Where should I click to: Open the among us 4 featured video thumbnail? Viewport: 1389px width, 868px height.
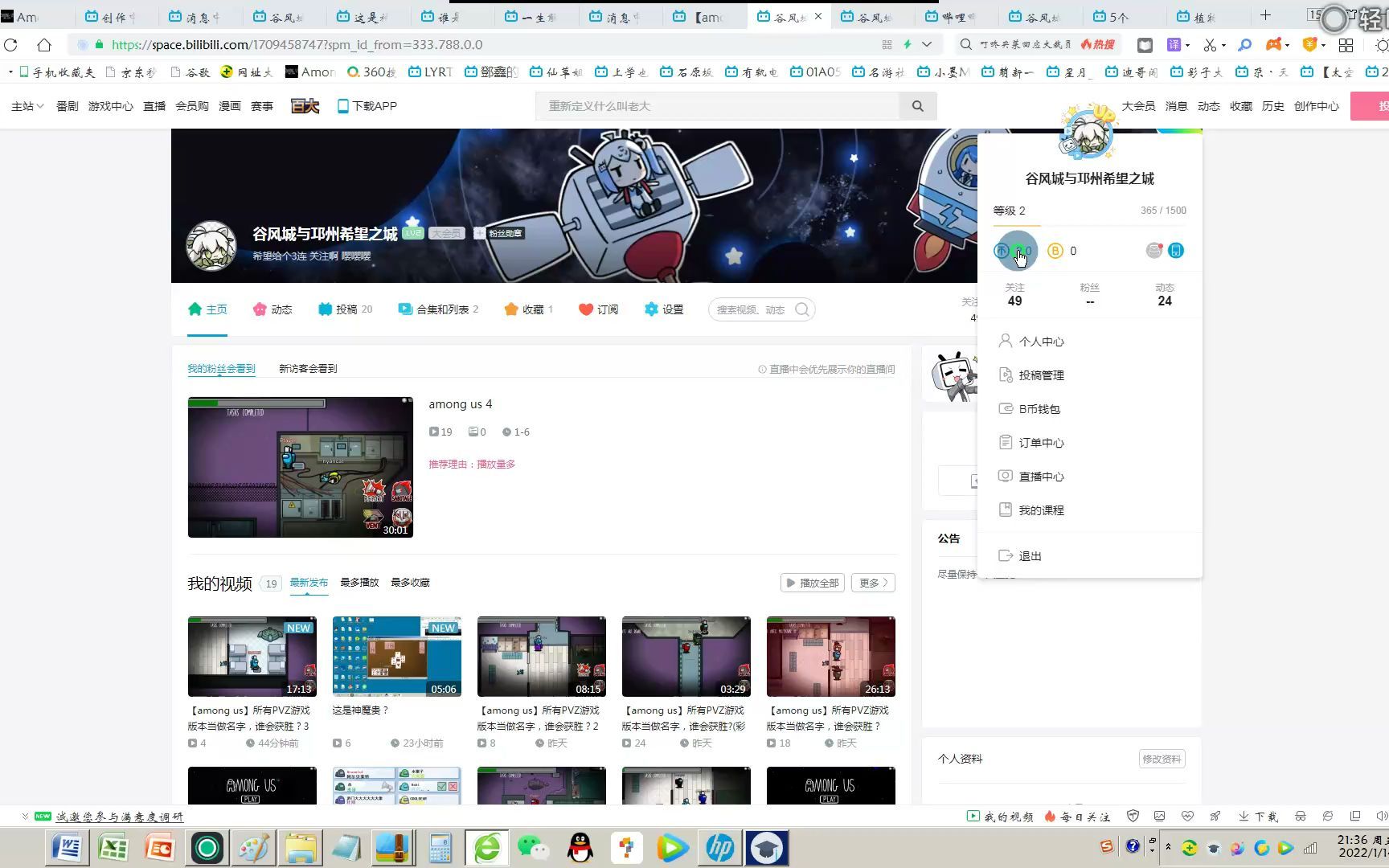301,467
